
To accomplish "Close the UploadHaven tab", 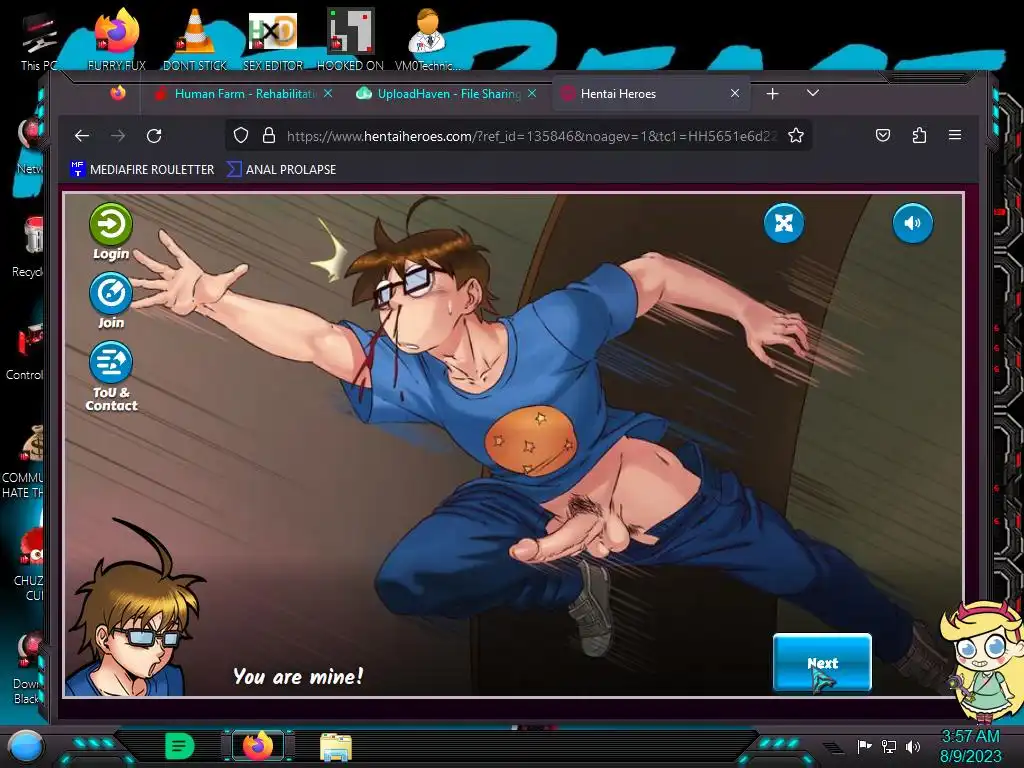I will [x=532, y=93].
